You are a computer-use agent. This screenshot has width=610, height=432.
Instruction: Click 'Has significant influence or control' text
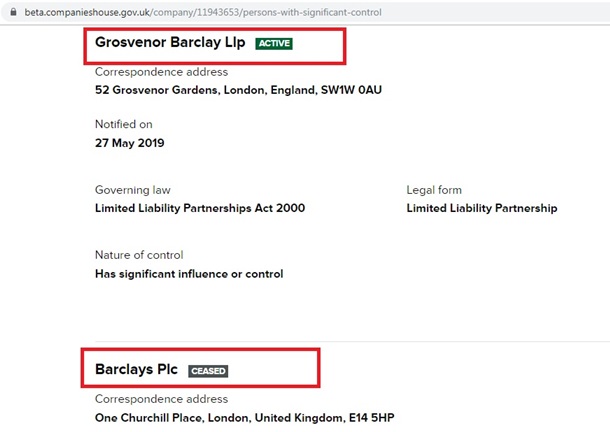click(x=188, y=274)
